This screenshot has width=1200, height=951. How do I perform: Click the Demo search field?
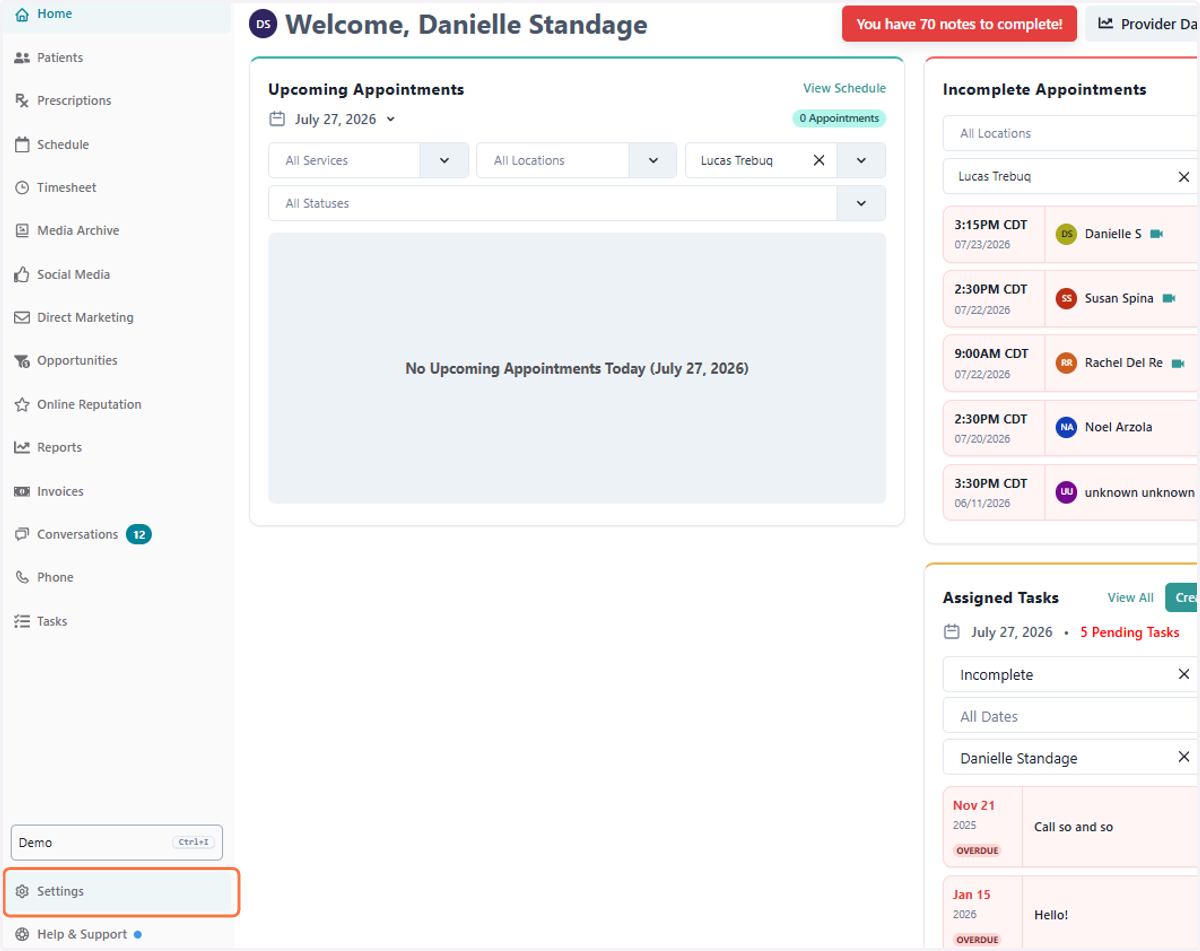pyautogui.click(x=116, y=843)
